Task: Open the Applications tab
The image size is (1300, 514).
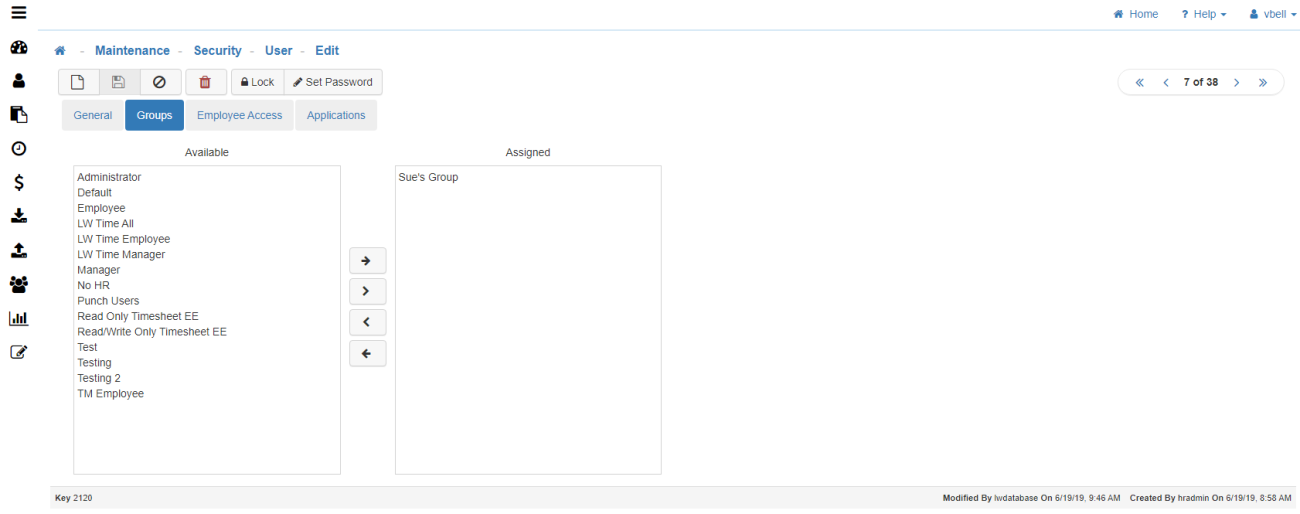Action: point(336,115)
